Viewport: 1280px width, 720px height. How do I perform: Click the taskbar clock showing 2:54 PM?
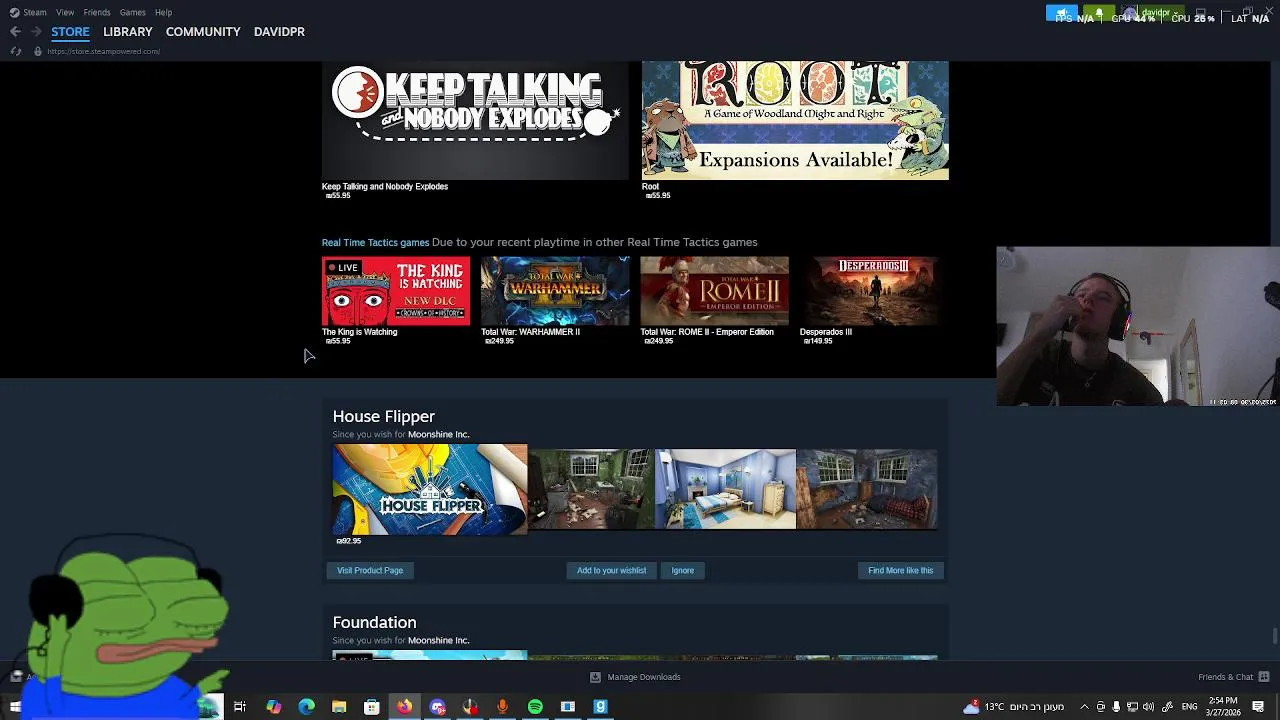[x=1223, y=707]
